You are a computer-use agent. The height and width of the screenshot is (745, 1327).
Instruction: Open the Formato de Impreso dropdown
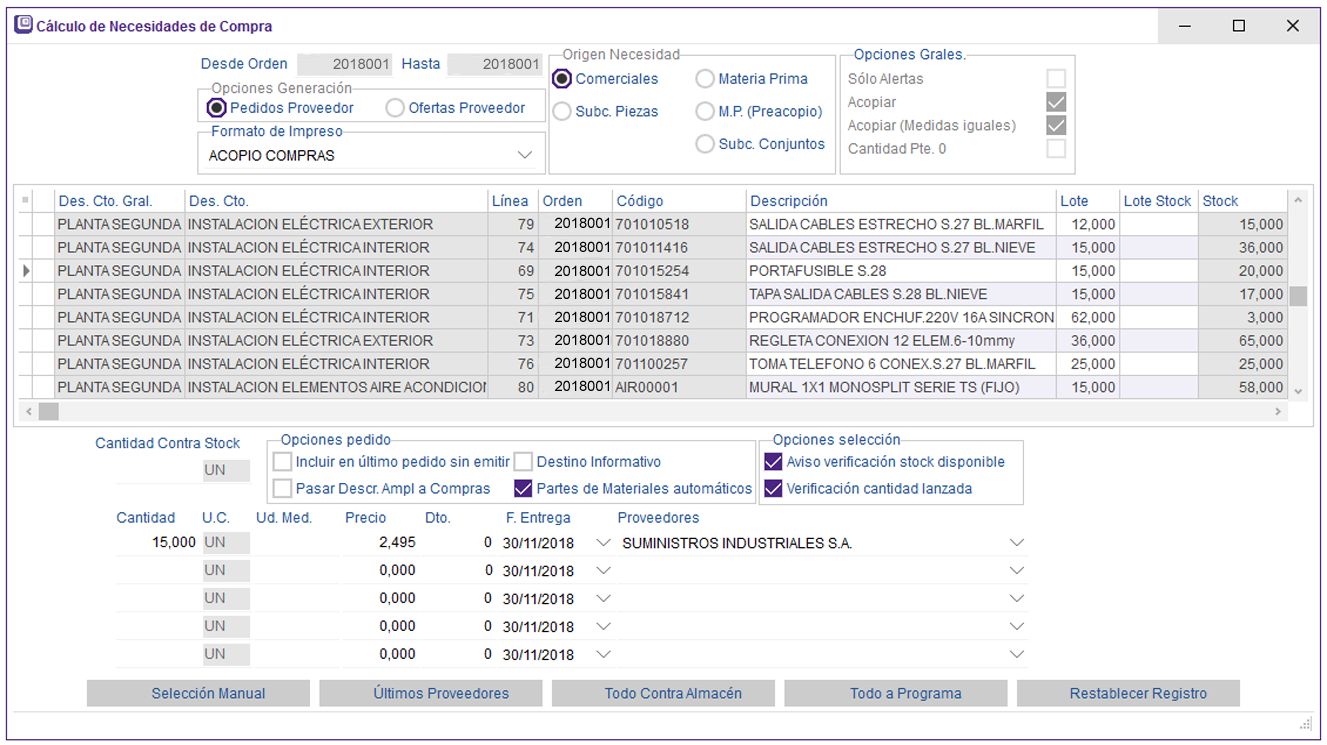click(525, 156)
